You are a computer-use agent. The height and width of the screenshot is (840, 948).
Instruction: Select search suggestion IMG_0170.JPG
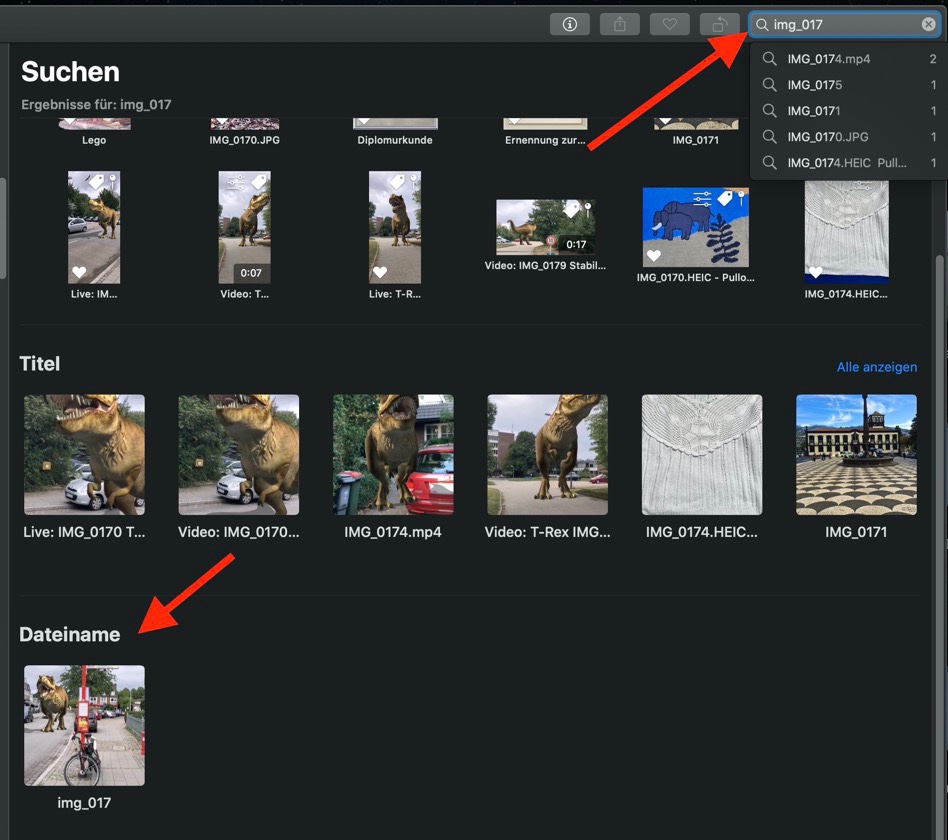[849, 137]
